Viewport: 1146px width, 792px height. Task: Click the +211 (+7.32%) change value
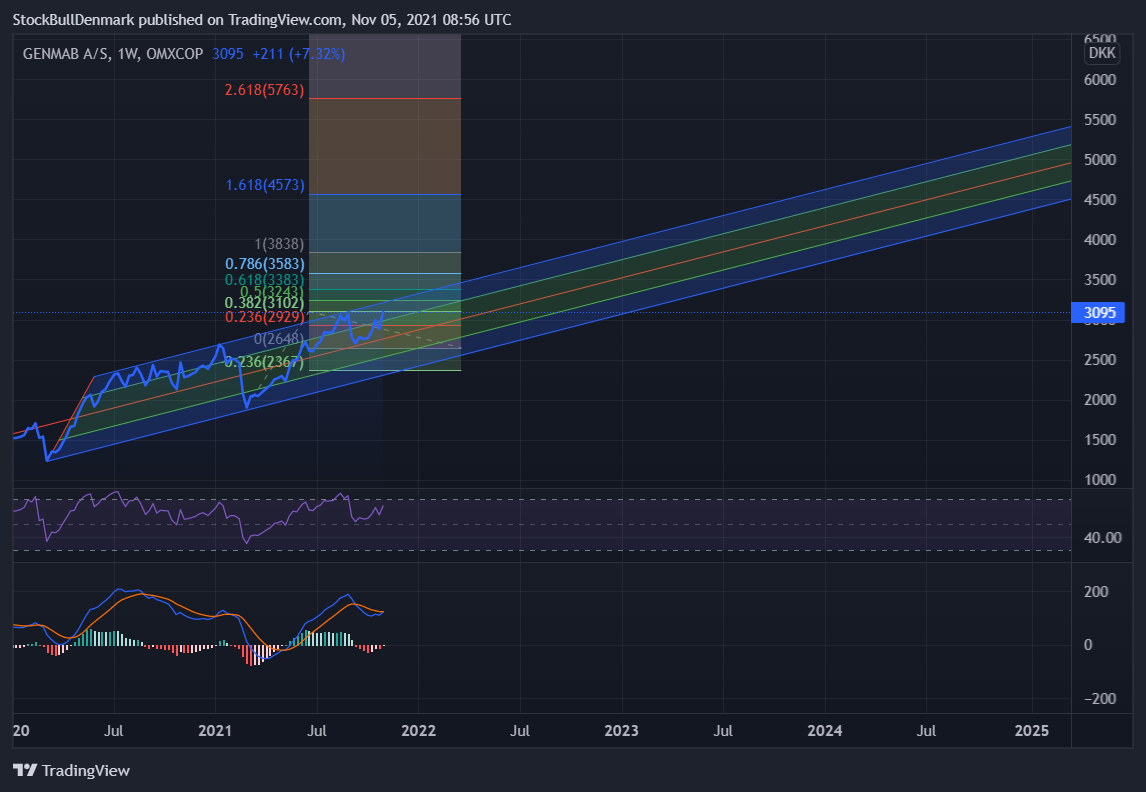pyautogui.click(x=298, y=53)
